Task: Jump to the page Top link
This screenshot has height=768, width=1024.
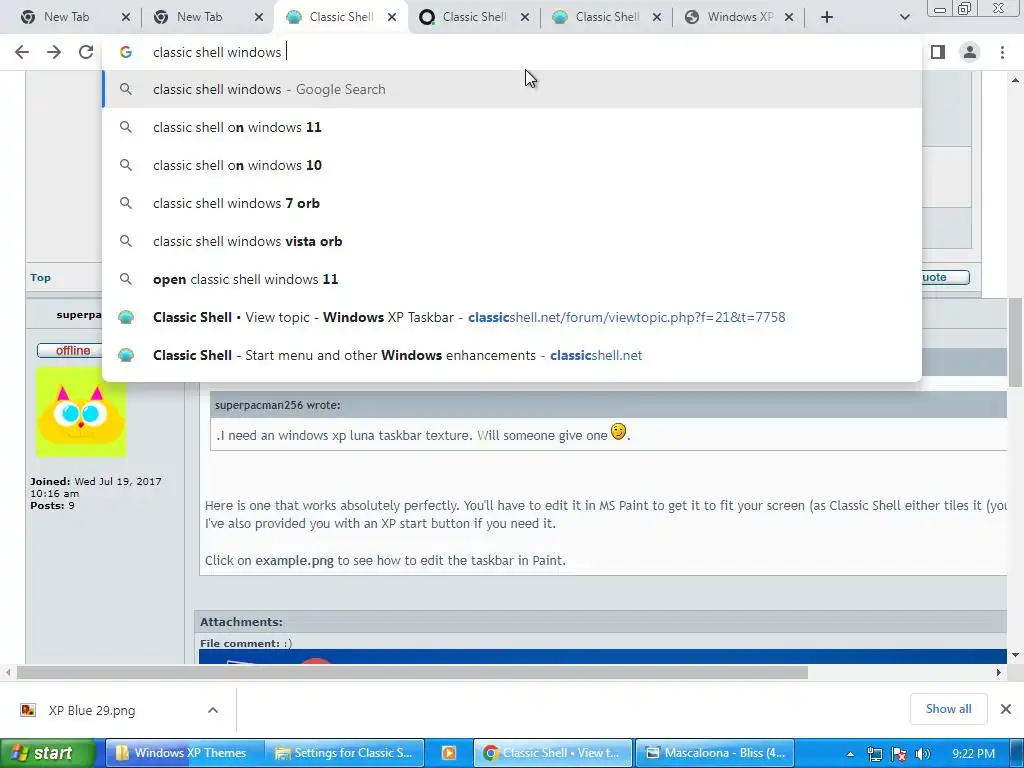Action: click(40, 278)
